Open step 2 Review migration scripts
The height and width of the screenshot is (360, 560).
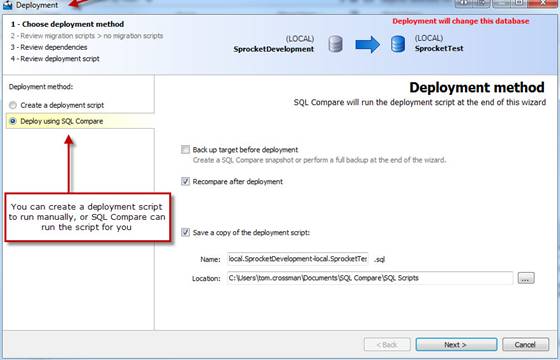point(87,36)
